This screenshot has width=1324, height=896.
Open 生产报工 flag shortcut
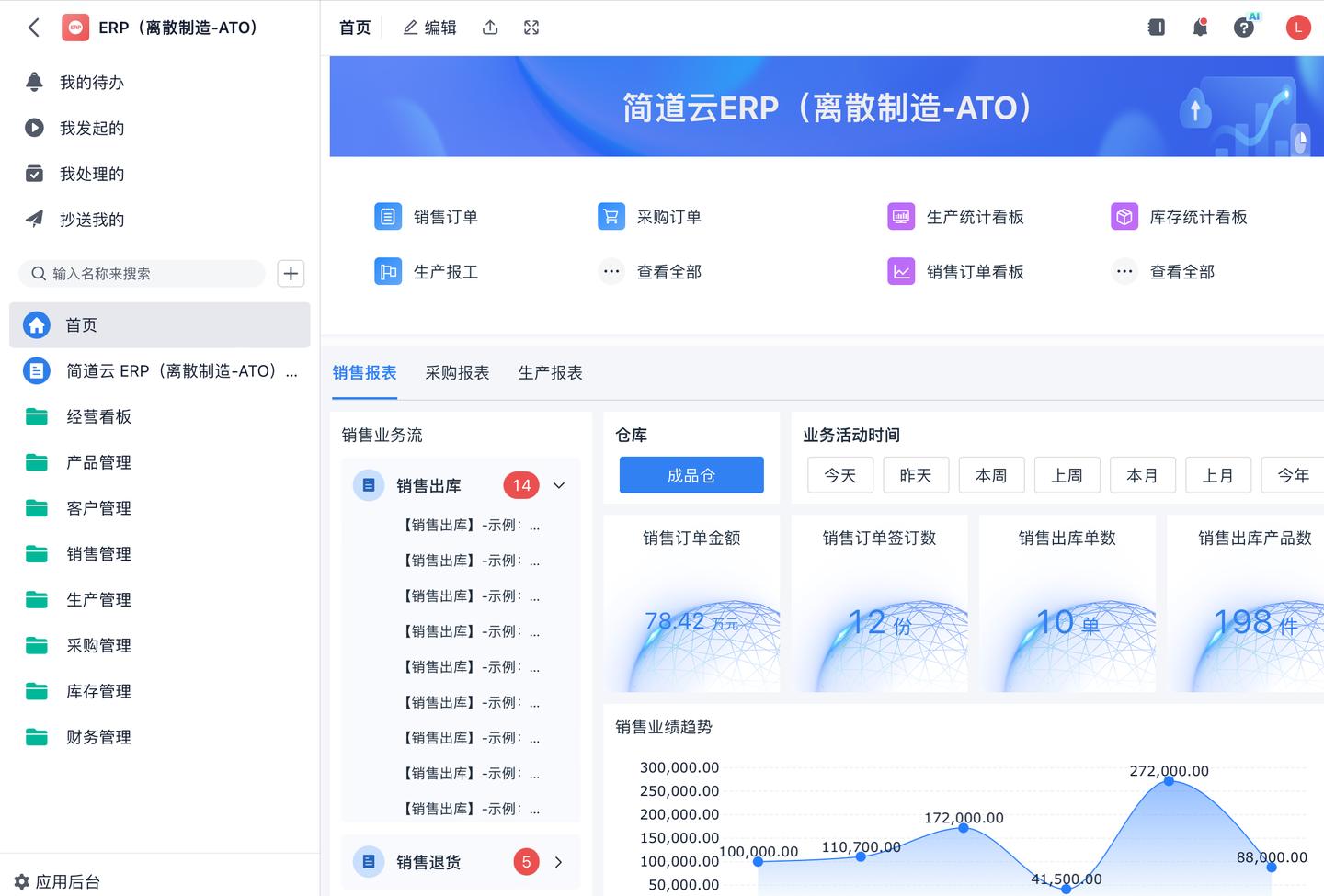click(x=388, y=272)
